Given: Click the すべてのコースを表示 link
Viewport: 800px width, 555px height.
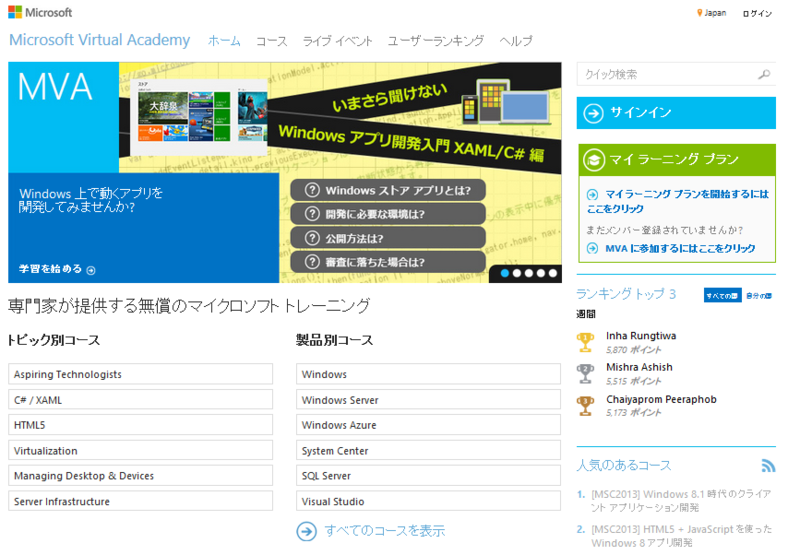Looking at the screenshot, I should coord(385,531).
